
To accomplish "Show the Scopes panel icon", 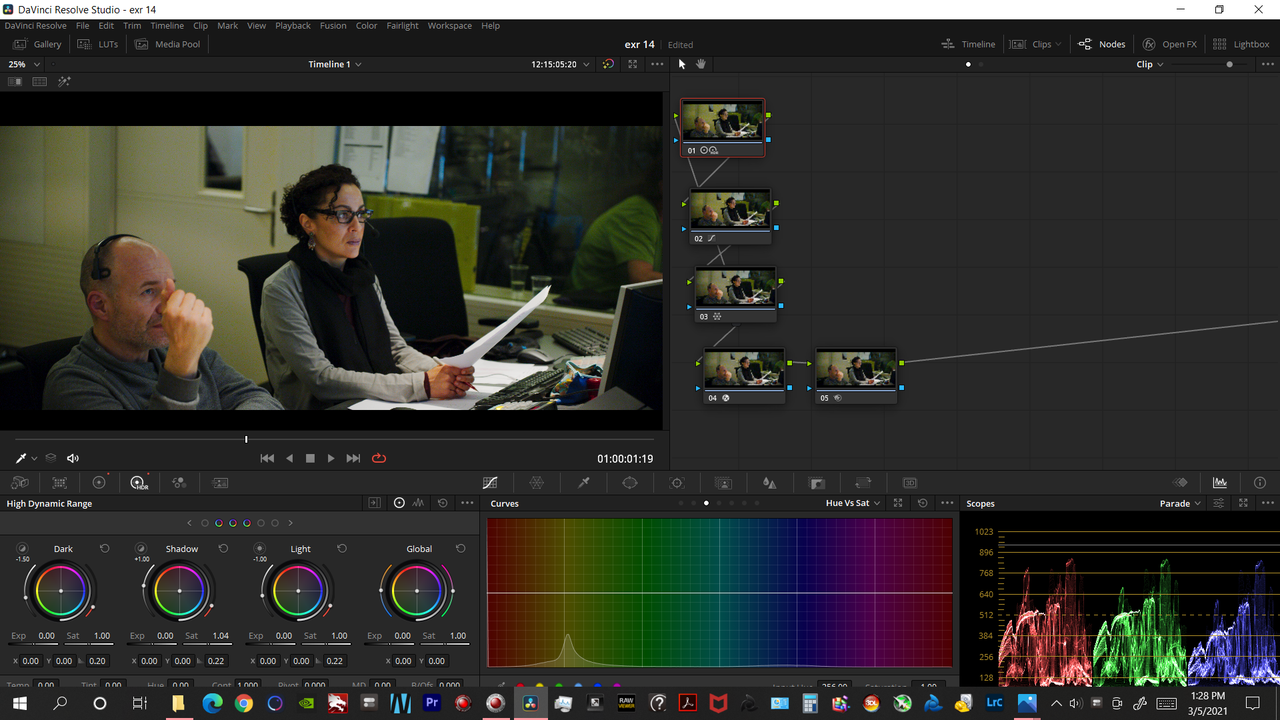I will 1220,483.
